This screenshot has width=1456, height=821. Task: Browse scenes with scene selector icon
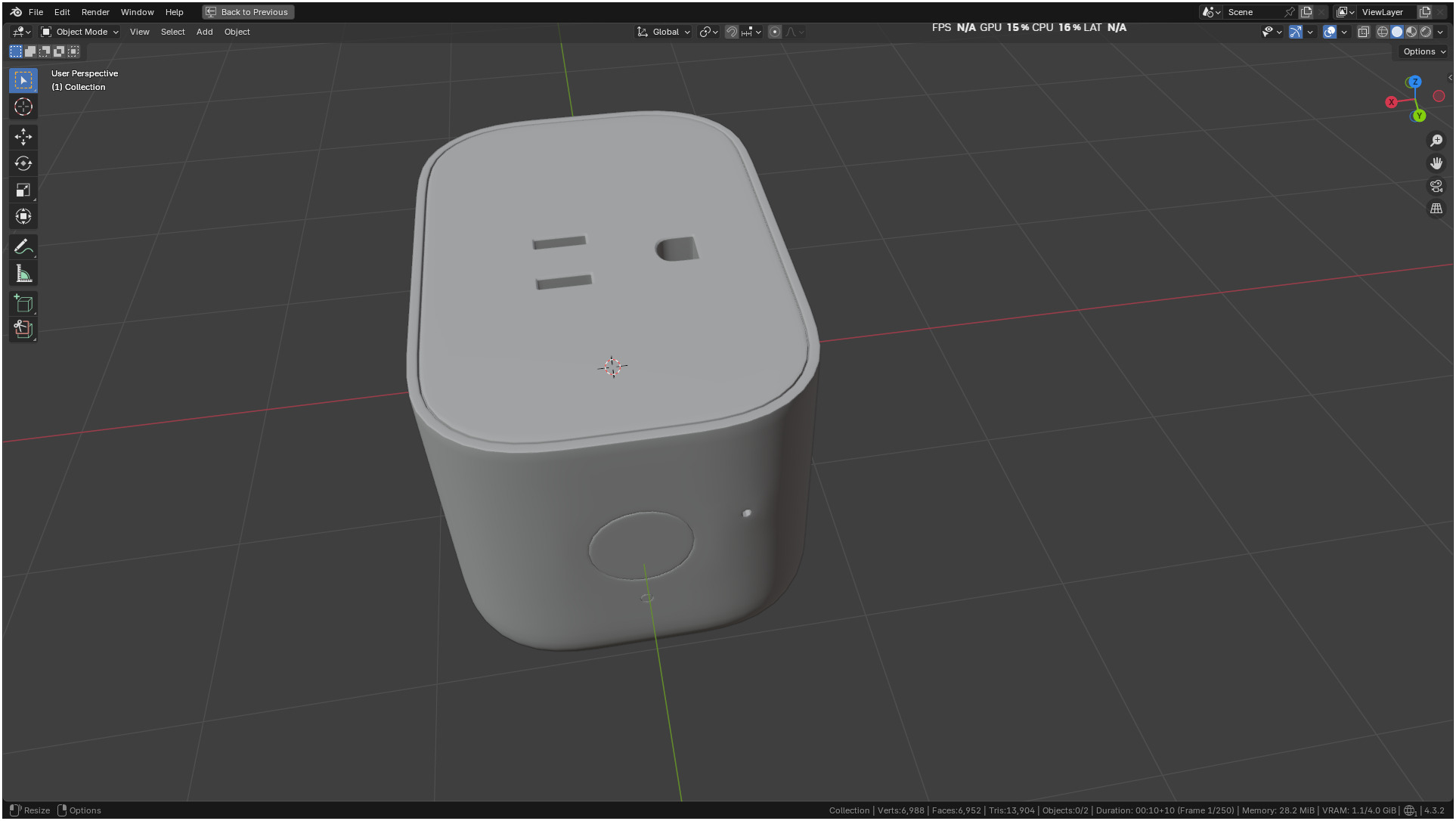pos(1211,12)
